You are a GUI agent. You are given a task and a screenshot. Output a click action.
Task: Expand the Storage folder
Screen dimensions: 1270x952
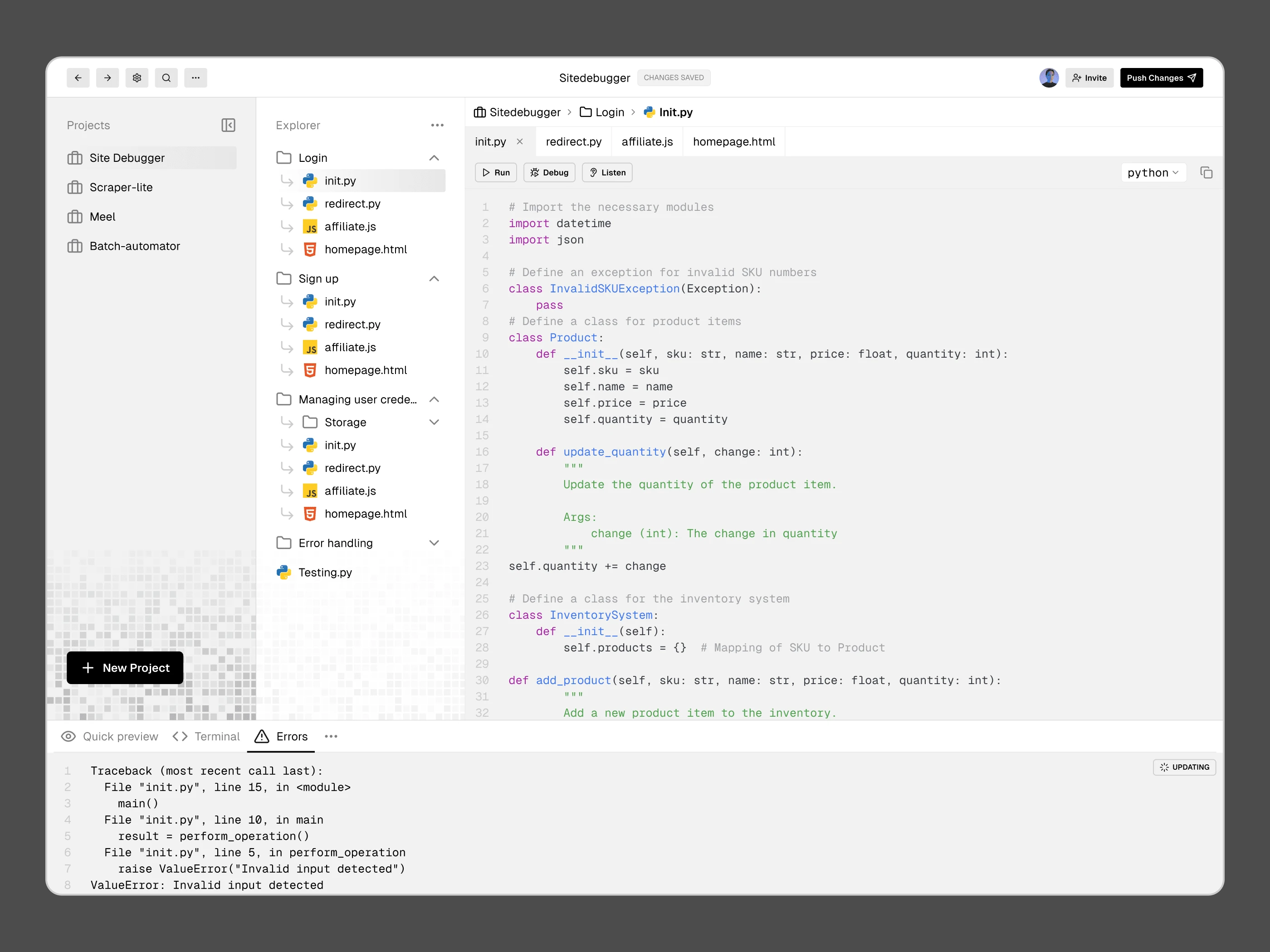point(434,422)
